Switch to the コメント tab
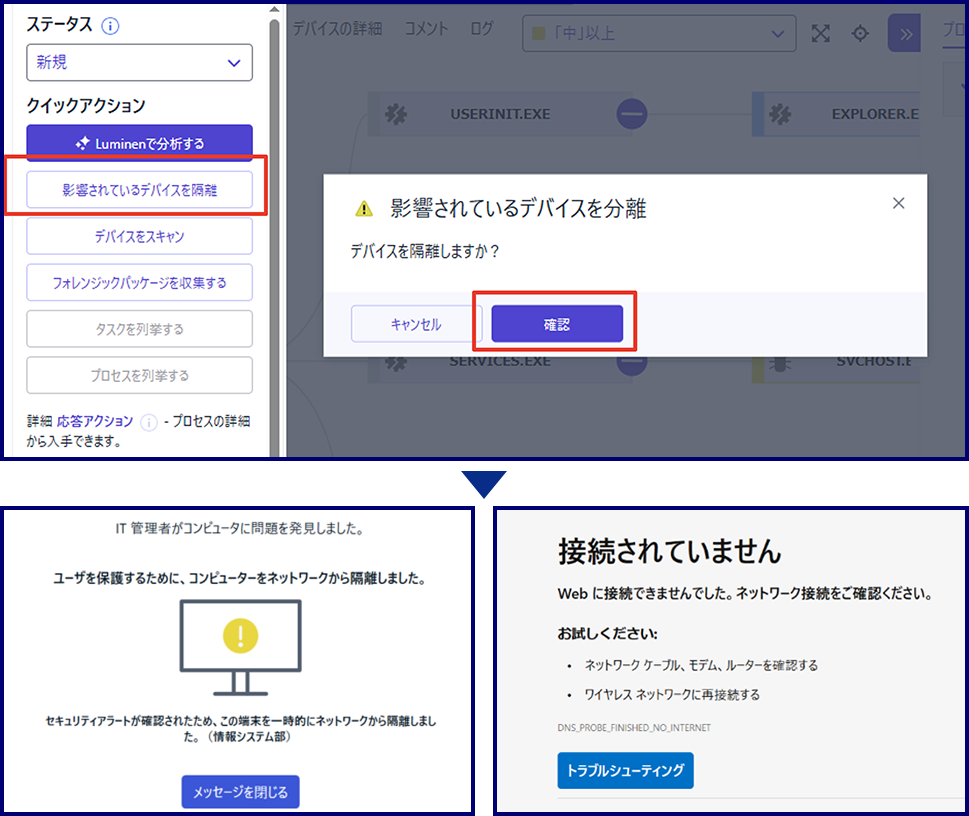 point(426,29)
